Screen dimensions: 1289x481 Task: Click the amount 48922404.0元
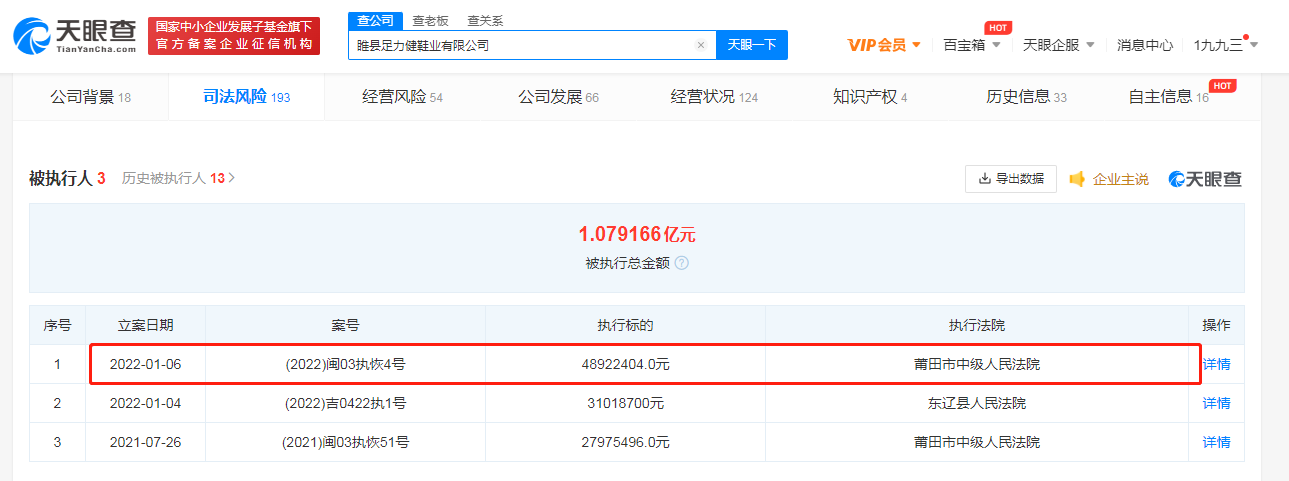625,365
